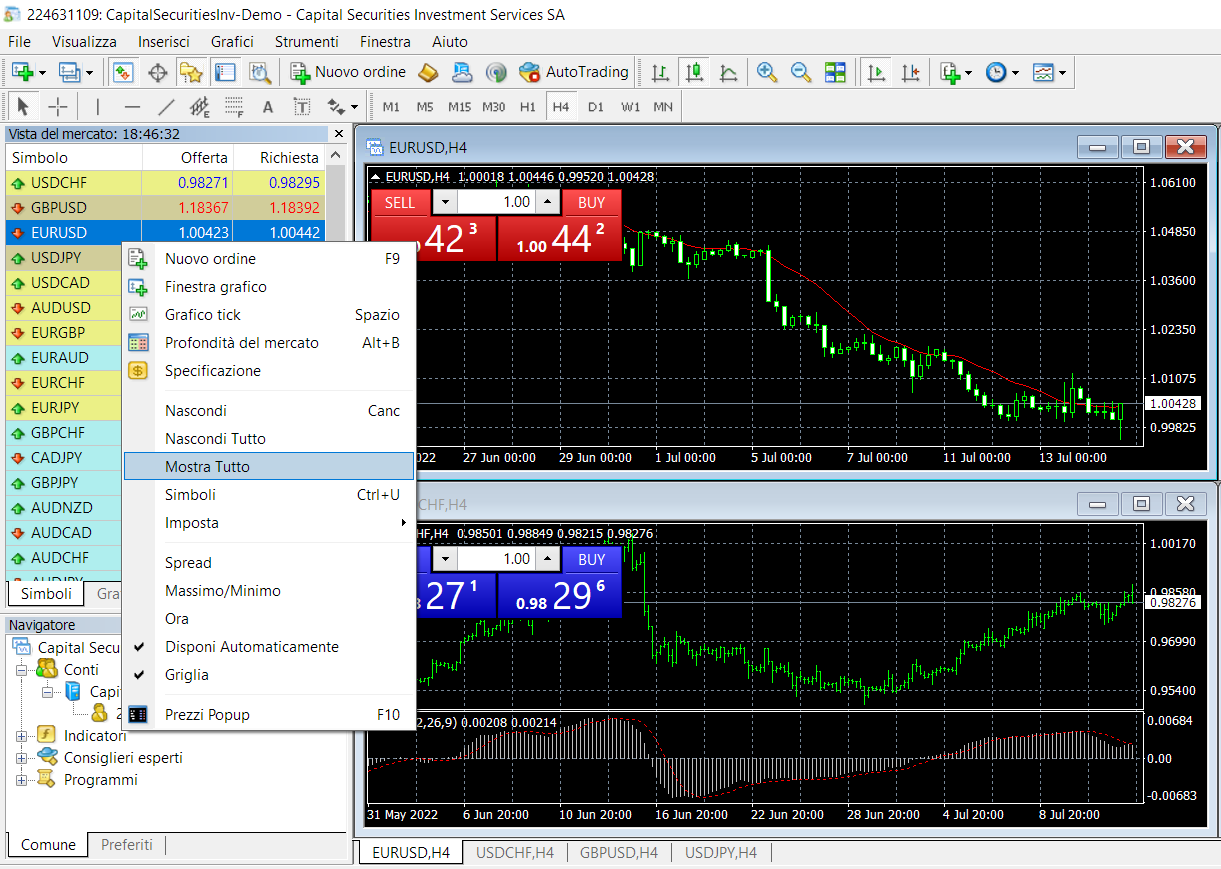The height and width of the screenshot is (869, 1221).
Task: Select the cursor arrow tool
Action: (x=24, y=106)
